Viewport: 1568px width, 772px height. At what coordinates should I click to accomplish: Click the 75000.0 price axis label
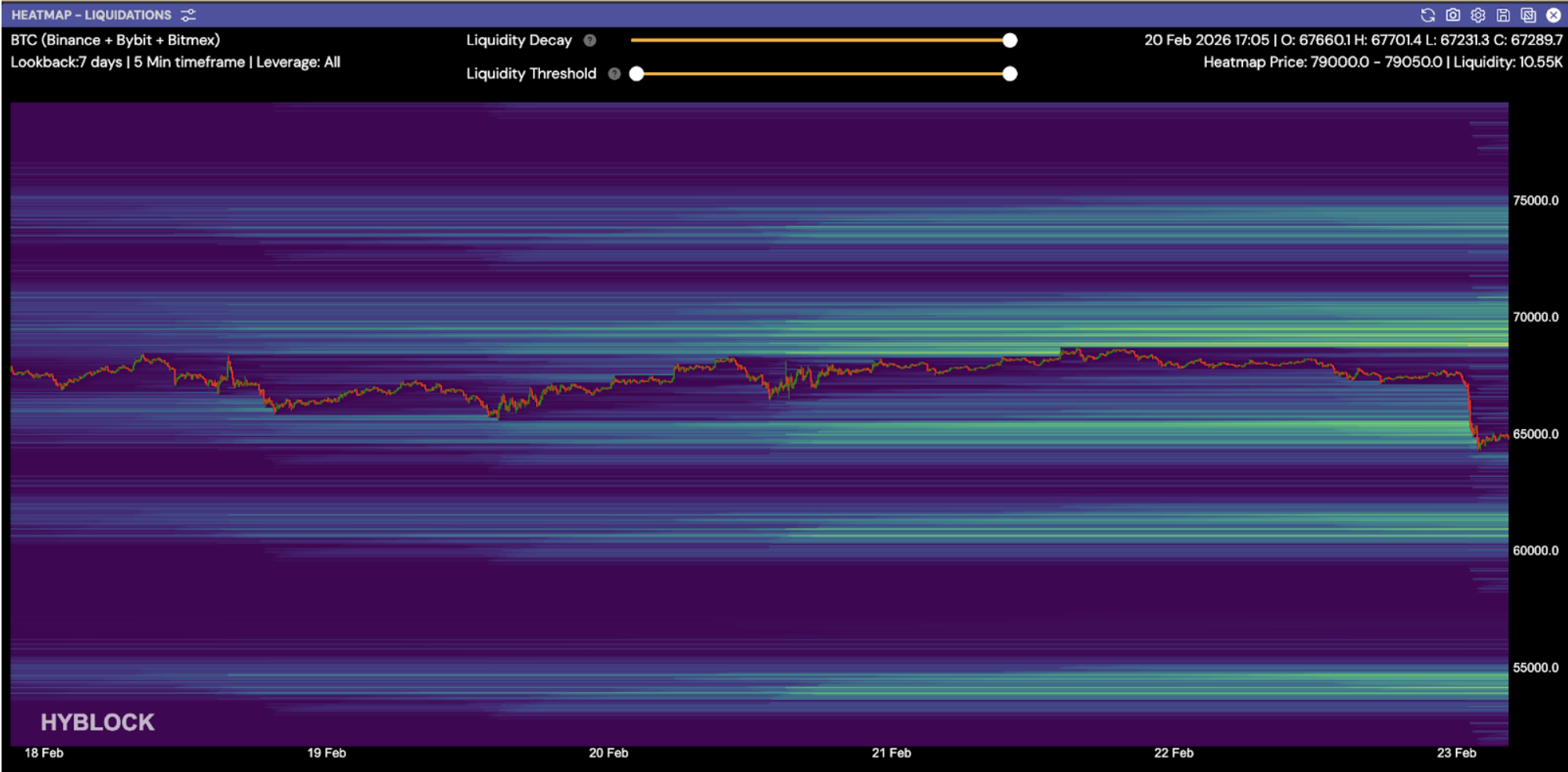[1536, 201]
